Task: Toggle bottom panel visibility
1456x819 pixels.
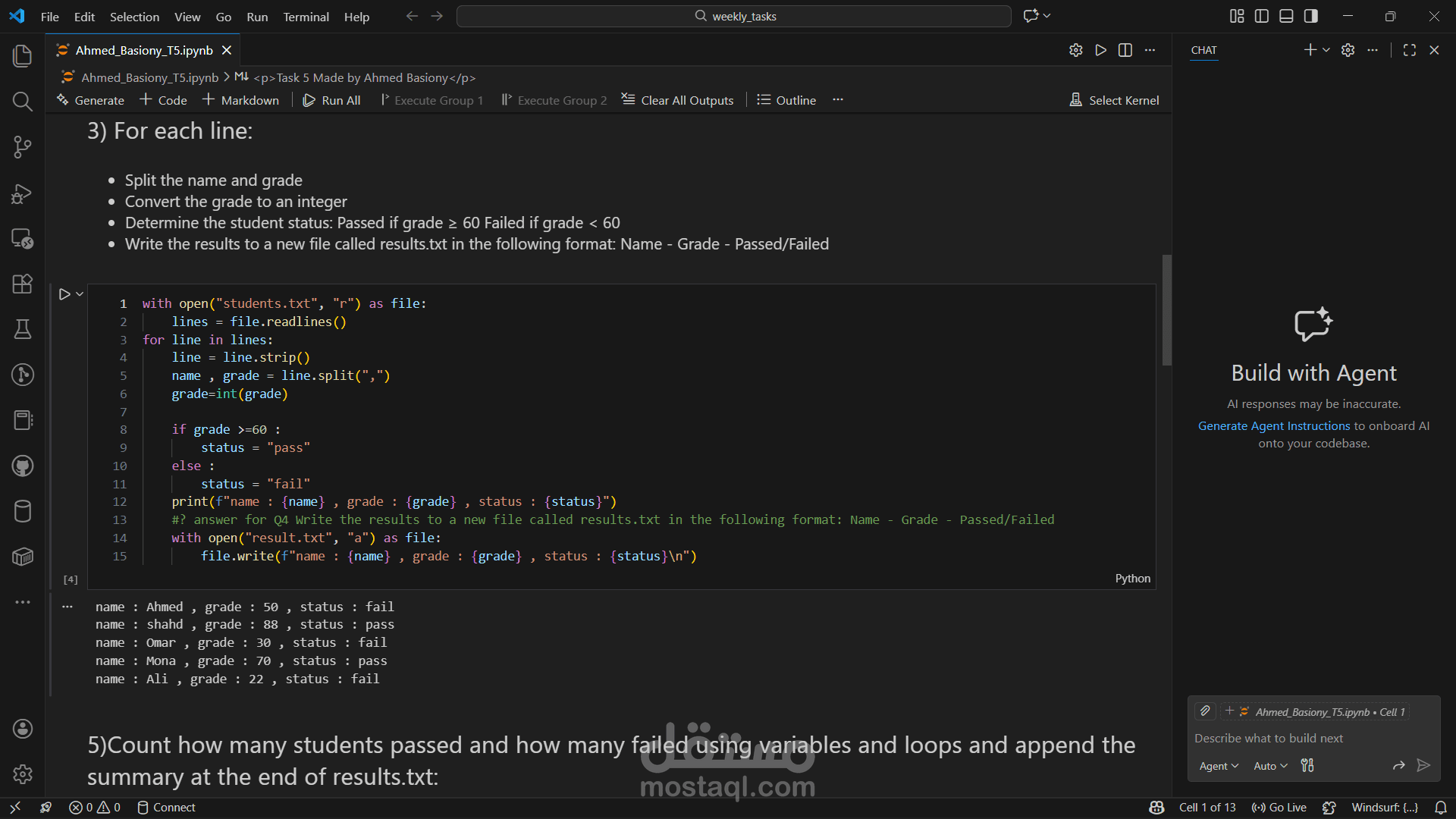Action: click(x=1286, y=16)
